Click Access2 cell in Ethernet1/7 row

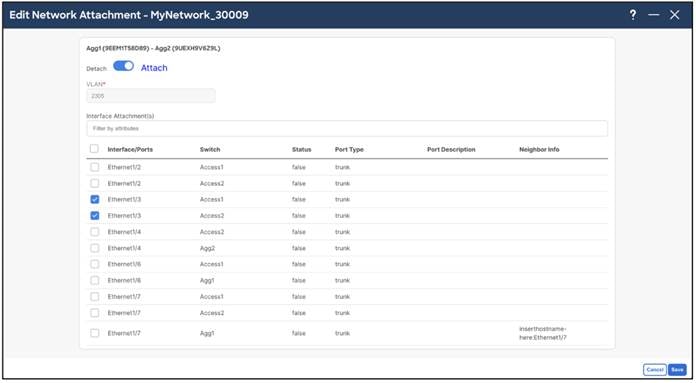tap(212, 313)
